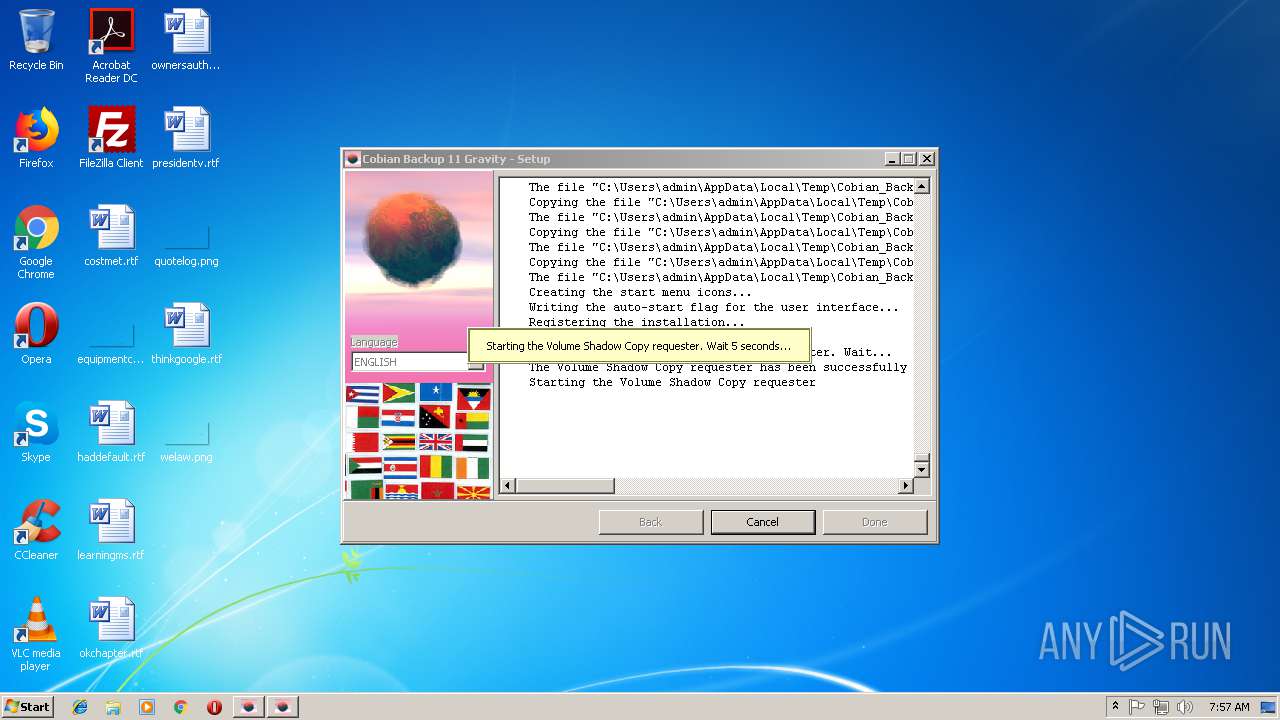Image resolution: width=1280 pixels, height=720 pixels.
Task: Click the horizontal scrollbar thumb in log
Action: [564, 486]
